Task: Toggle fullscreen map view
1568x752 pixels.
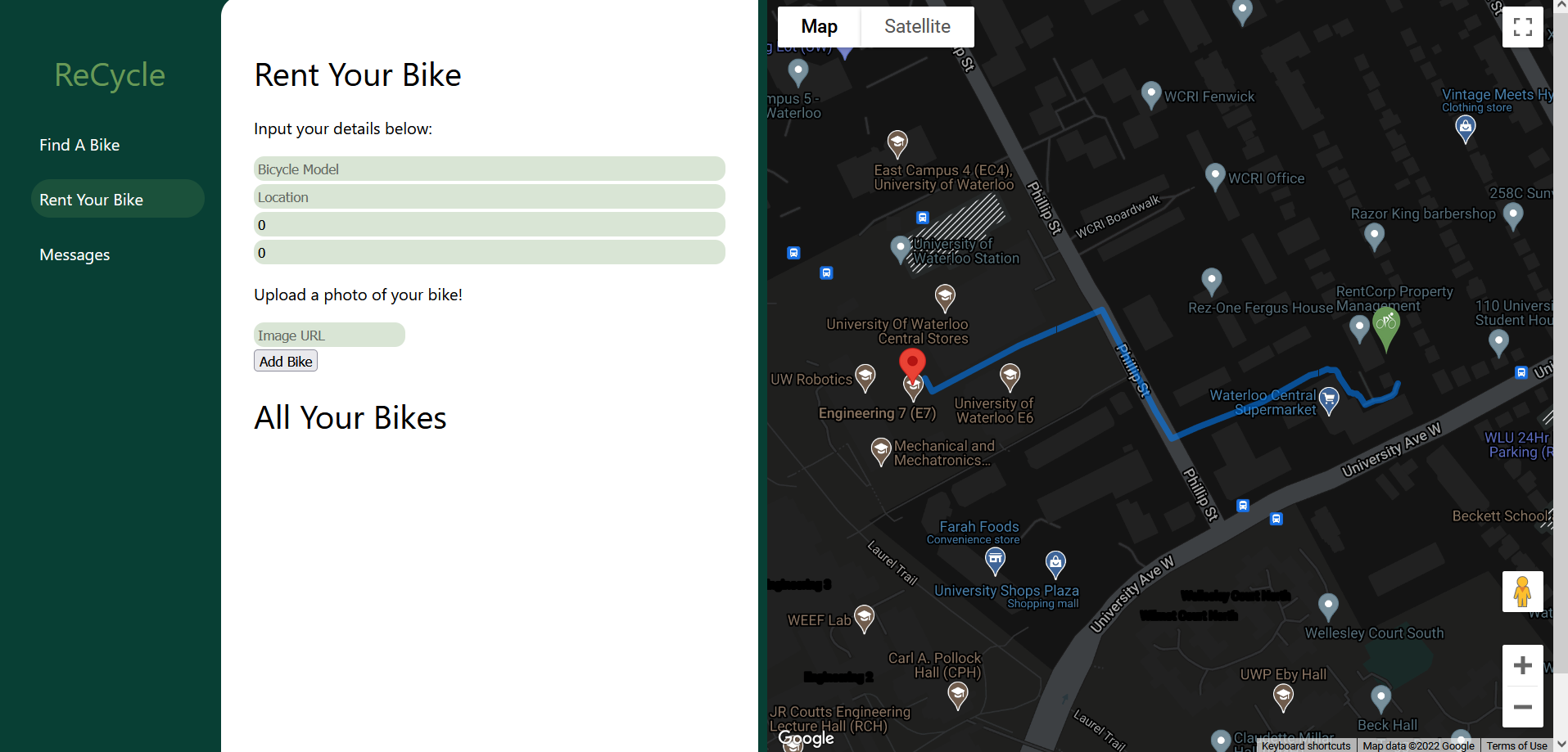Action: [1523, 27]
